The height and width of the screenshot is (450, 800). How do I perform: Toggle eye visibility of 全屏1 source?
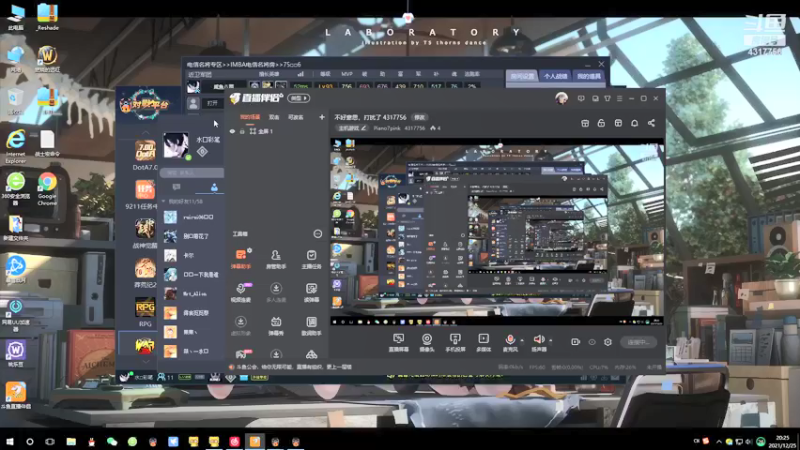(x=232, y=131)
